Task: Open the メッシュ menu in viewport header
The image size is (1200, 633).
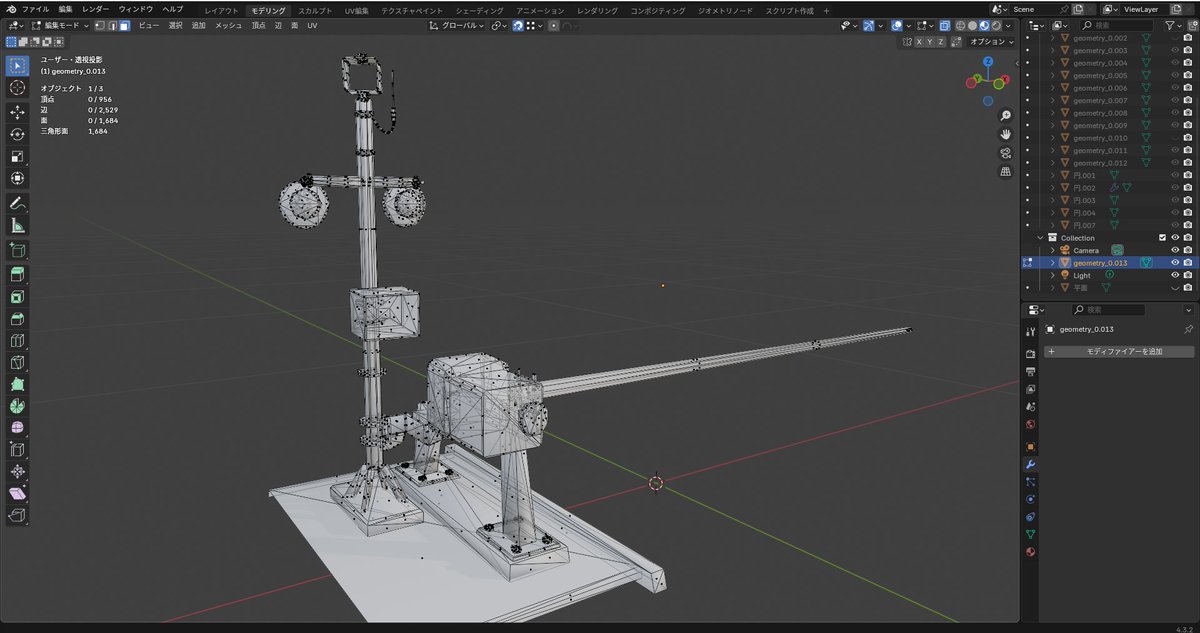Action: click(229, 25)
